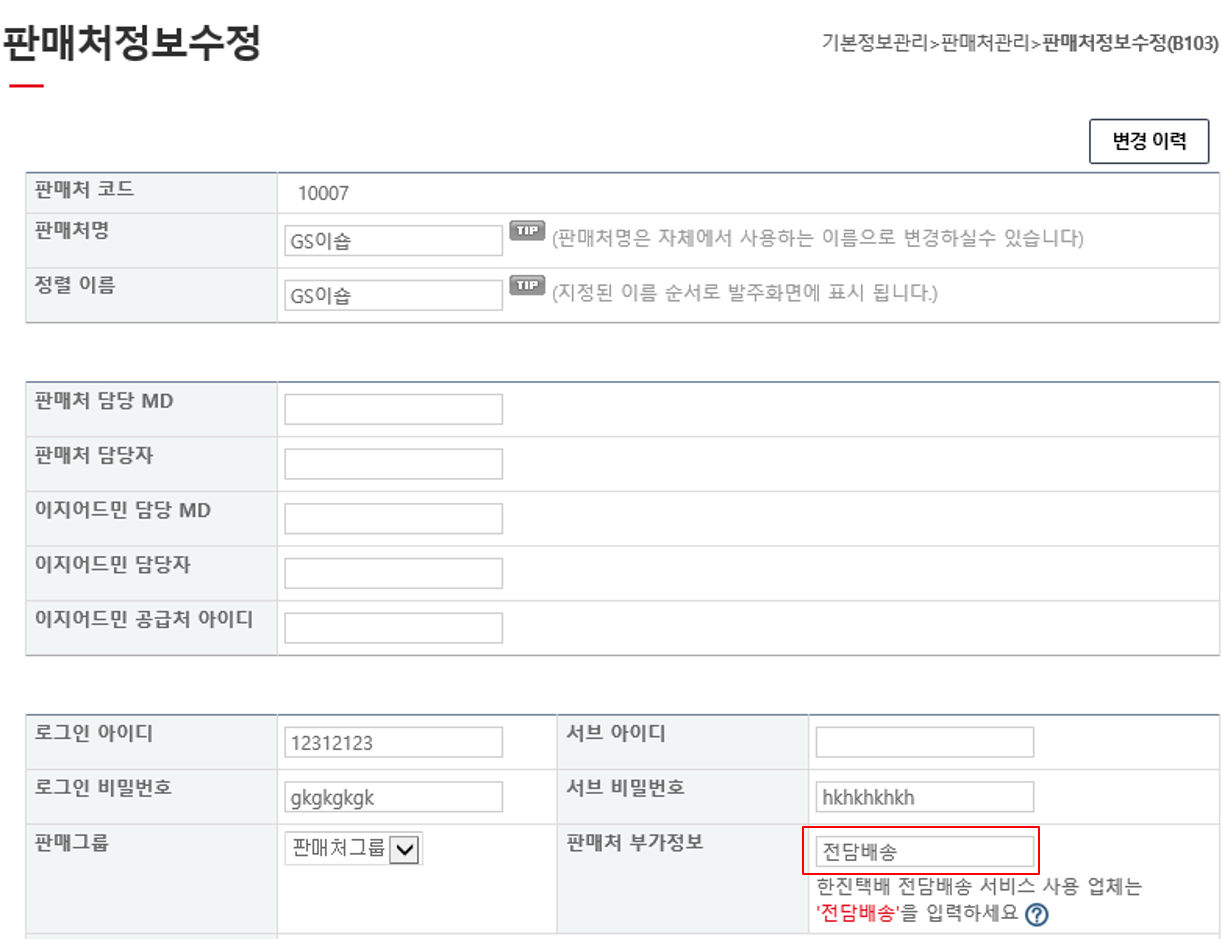Focus the 로그인 비밀번호 input field
Screen dimensions: 1222x939
tap(393, 797)
